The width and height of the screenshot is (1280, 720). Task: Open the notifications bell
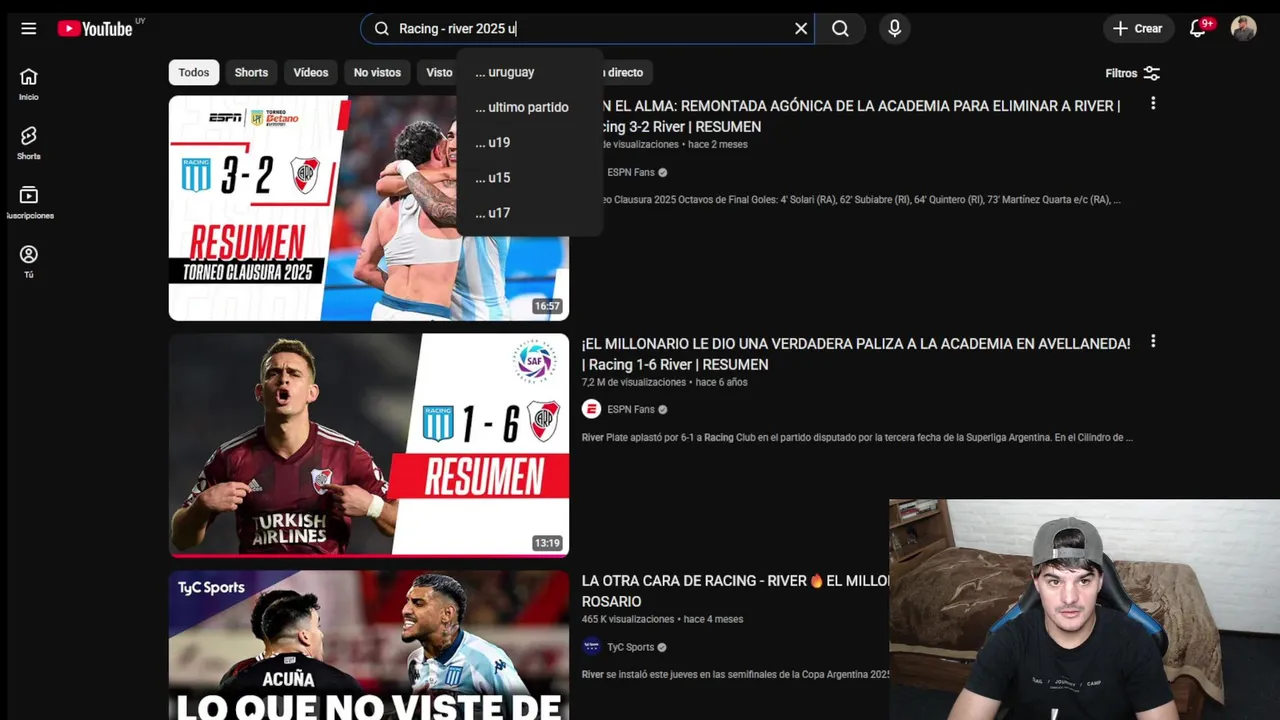(1197, 29)
